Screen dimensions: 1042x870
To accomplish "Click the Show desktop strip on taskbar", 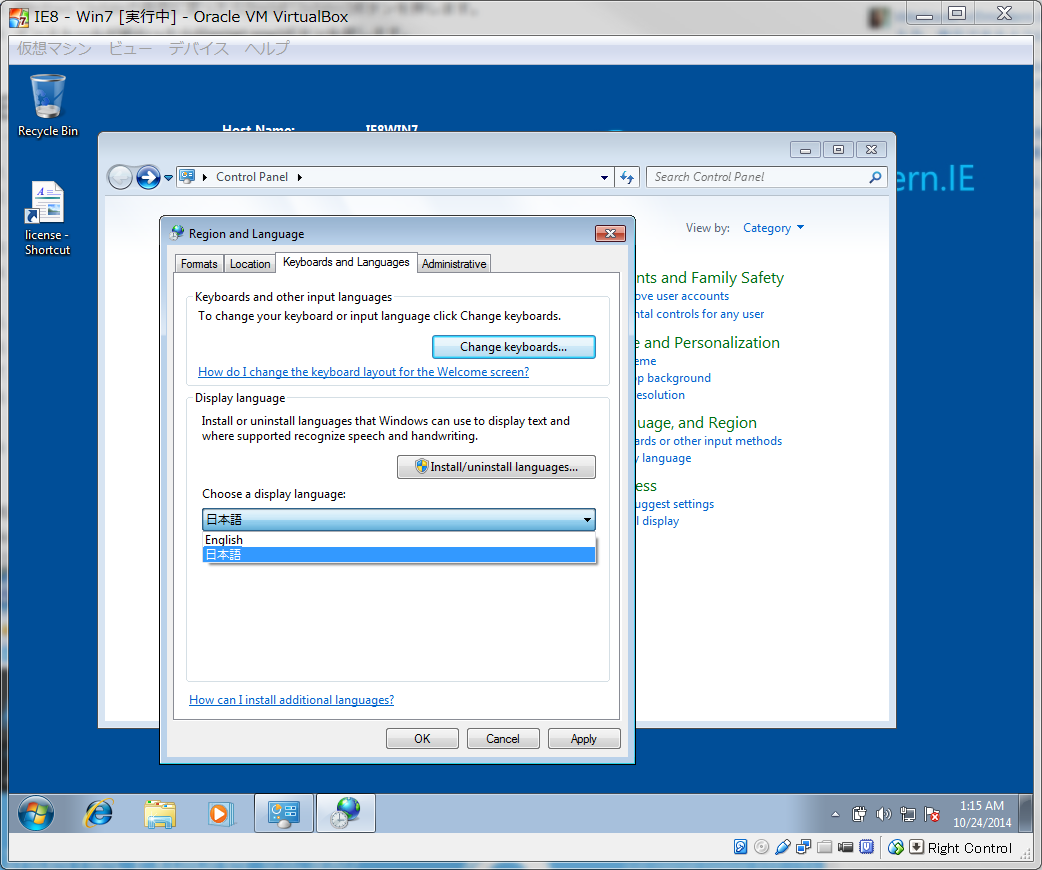I will point(1027,813).
